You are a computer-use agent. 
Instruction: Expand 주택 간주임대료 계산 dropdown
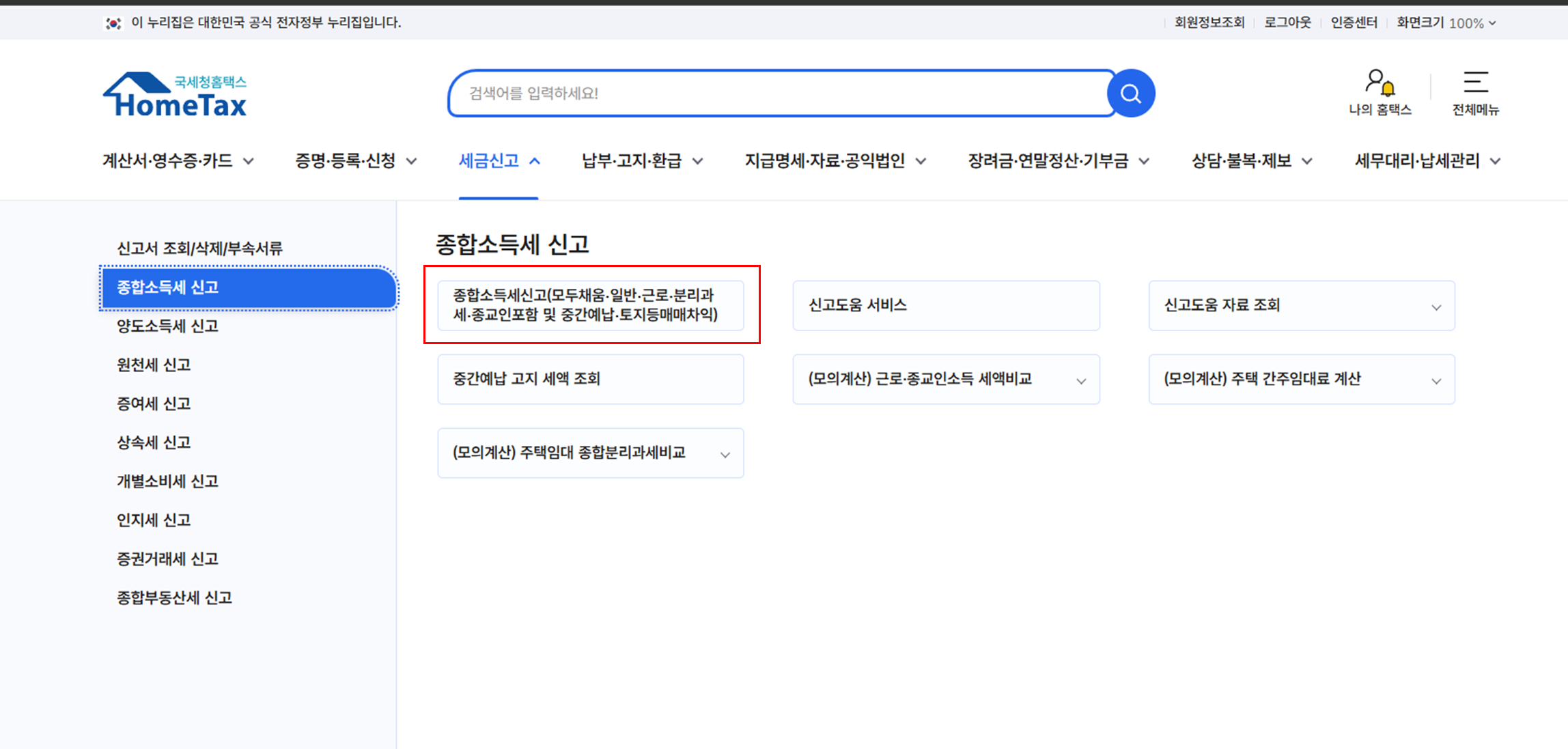click(x=1436, y=381)
